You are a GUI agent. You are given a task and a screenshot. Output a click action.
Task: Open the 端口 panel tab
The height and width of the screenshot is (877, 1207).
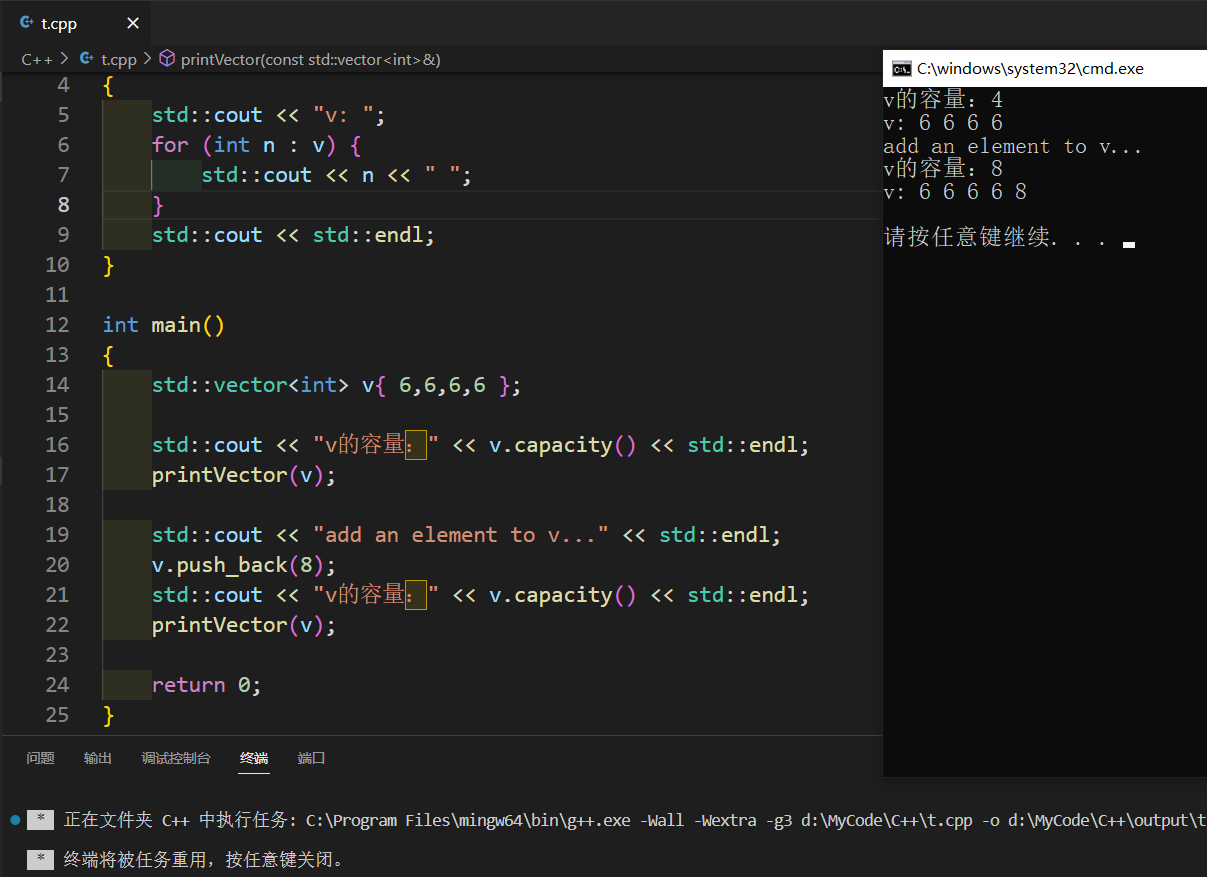311,758
